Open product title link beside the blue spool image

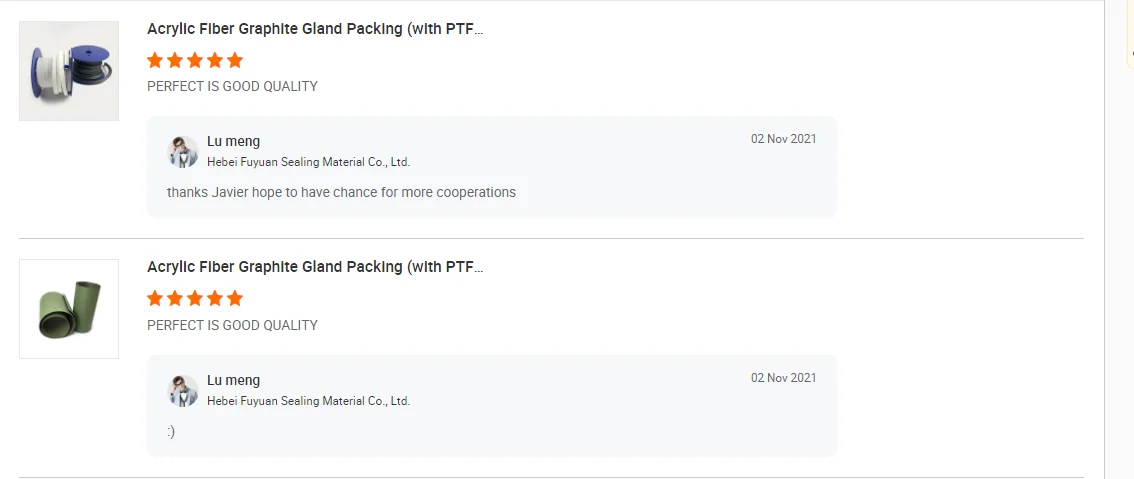315,29
